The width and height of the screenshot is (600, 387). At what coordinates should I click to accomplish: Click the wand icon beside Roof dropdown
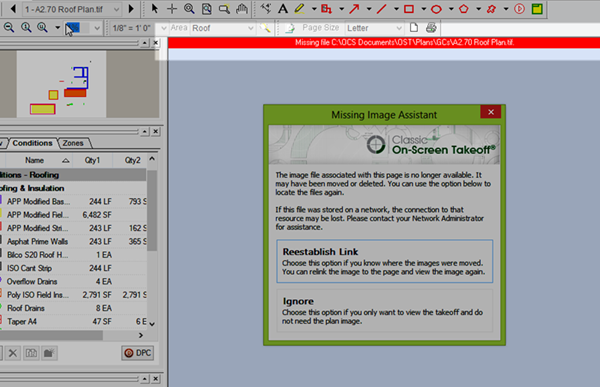coord(265,28)
